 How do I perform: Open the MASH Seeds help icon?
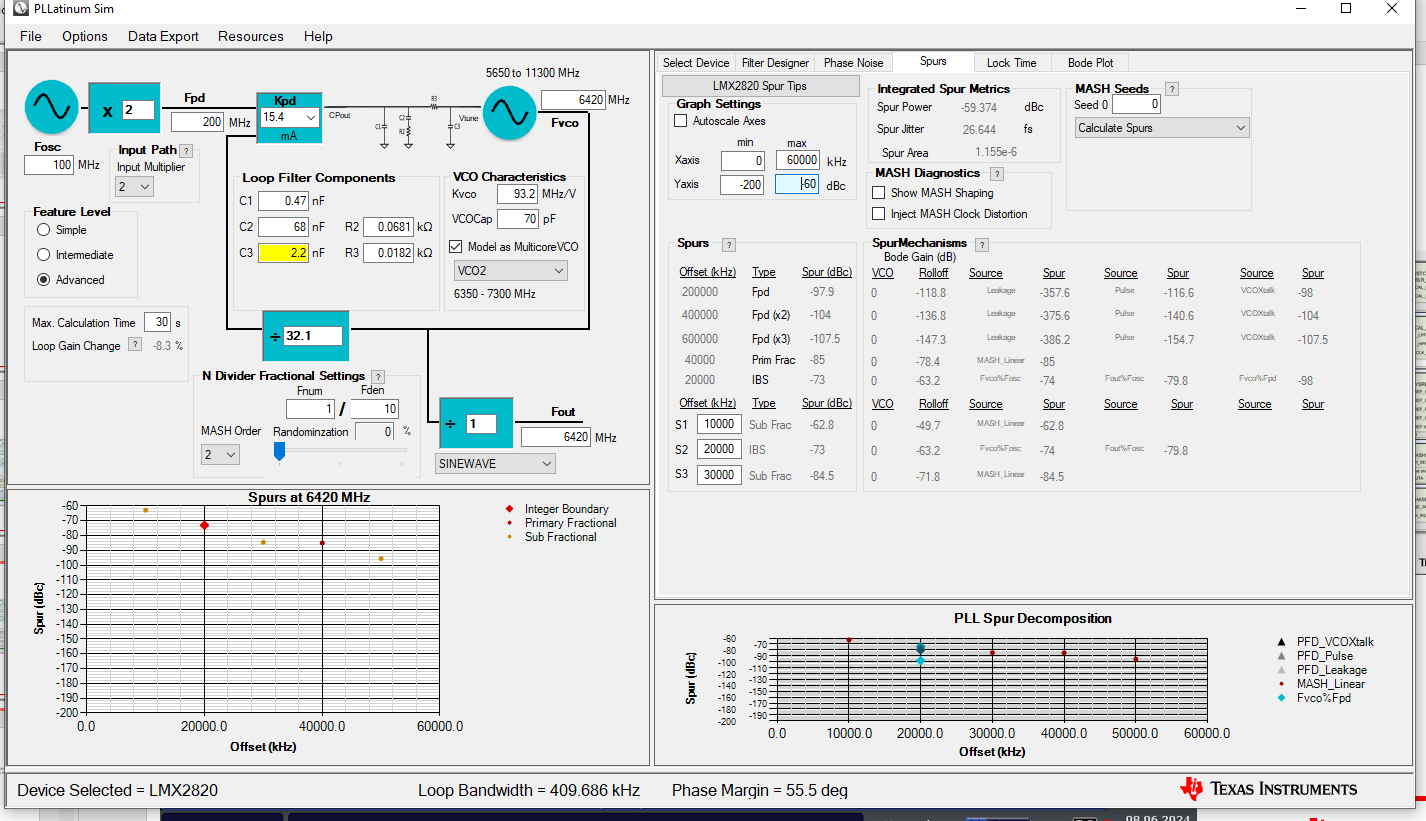pyautogui.click(x=1172, y=89)
